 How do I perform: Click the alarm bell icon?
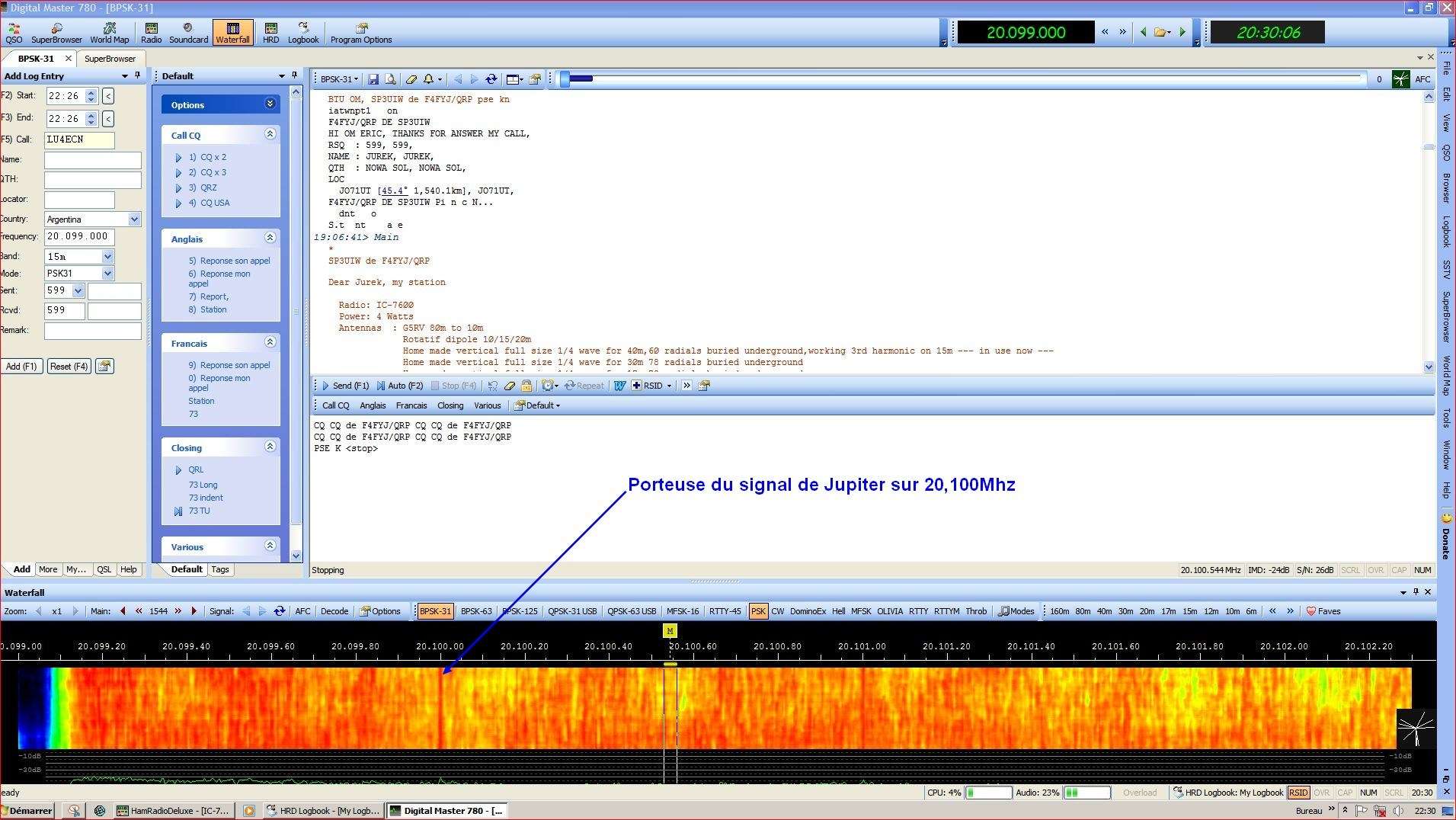point(429,79)
